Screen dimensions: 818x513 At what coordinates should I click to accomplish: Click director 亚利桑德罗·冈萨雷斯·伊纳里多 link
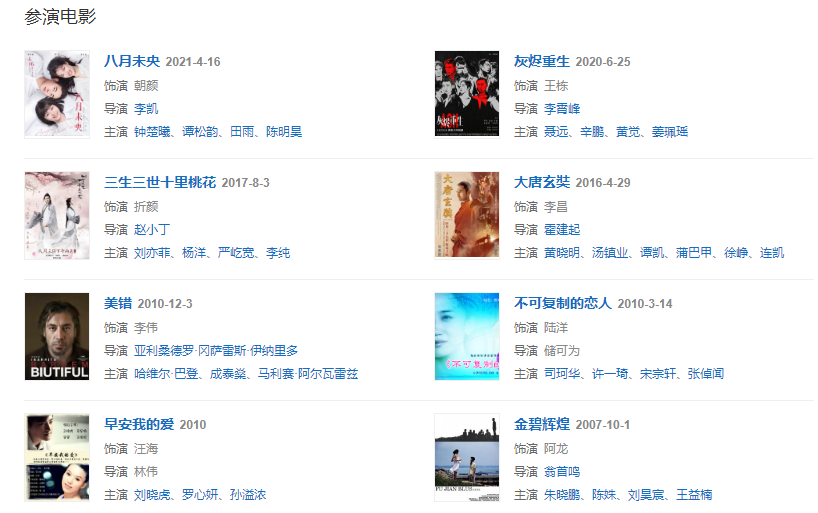click(x=216, y=351)
